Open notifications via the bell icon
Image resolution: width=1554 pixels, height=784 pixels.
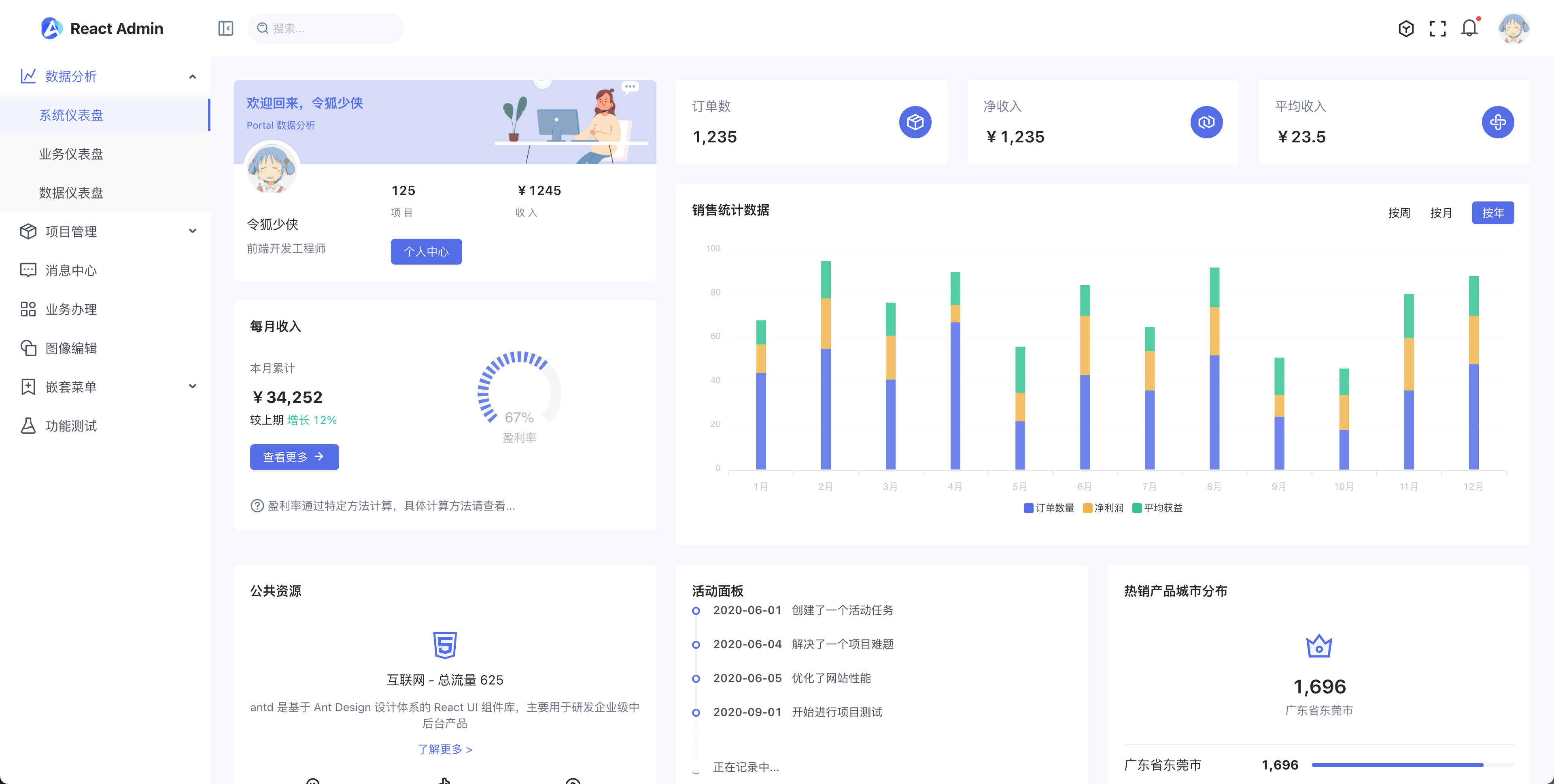[1469, 28]
